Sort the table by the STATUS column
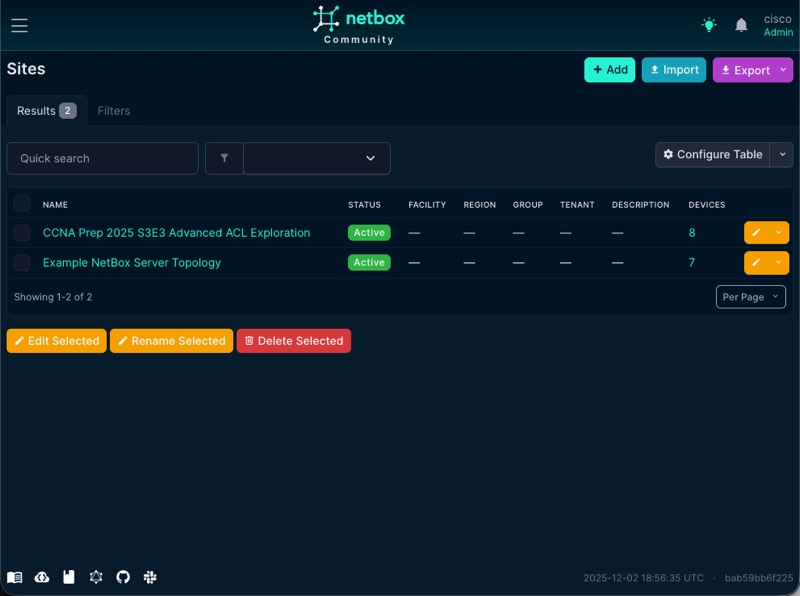Viewport: 800px width, 596px height. [367, 204]
